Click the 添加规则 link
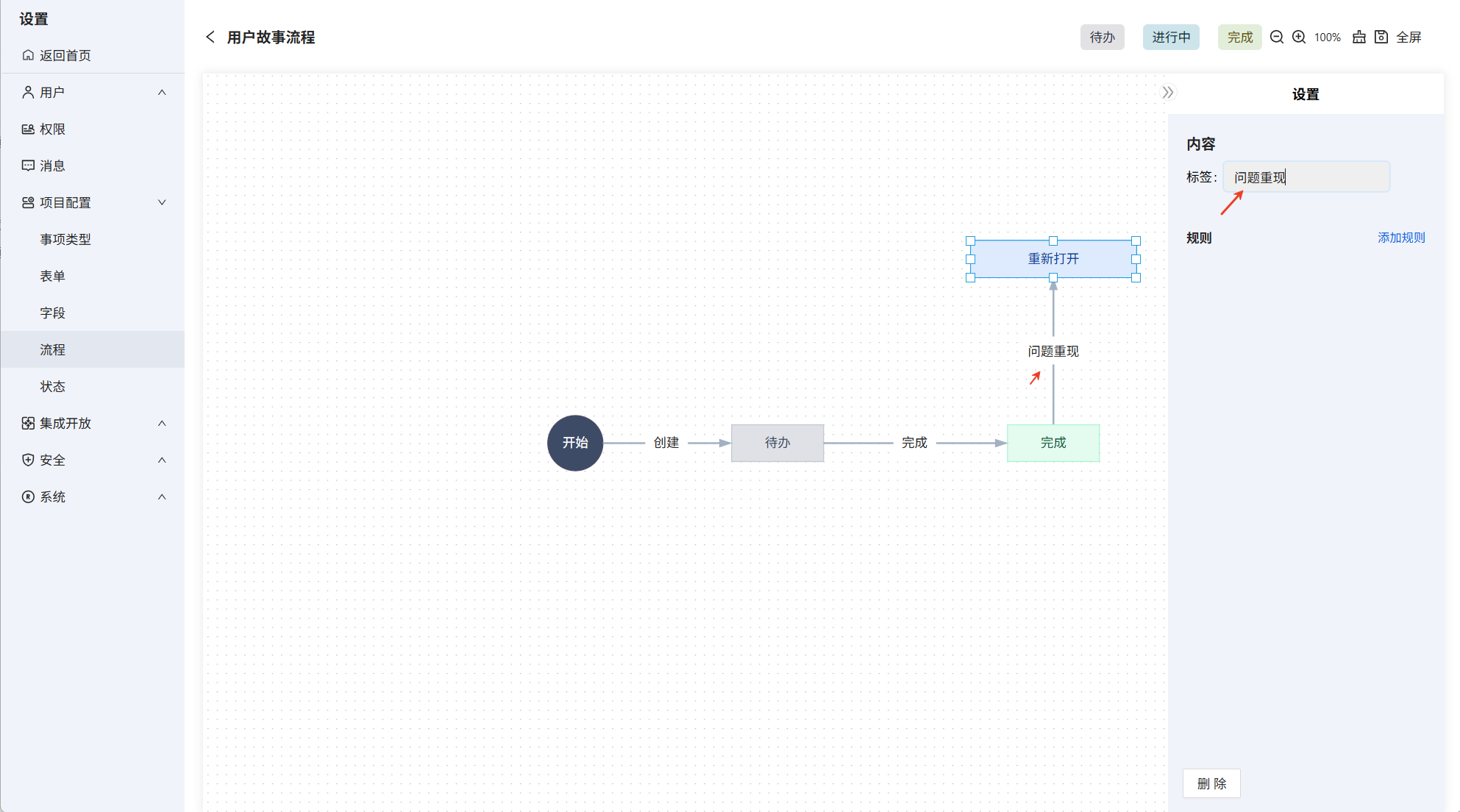The height and width of the screenshot is (812, 1460). point(1400,238)
